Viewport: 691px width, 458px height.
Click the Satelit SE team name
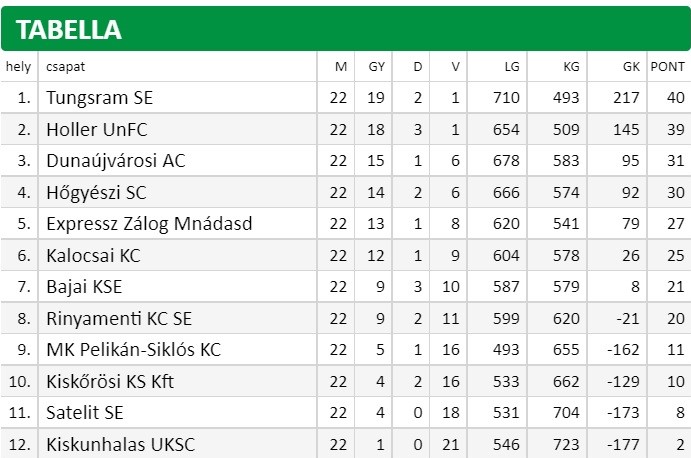point(85,413)
